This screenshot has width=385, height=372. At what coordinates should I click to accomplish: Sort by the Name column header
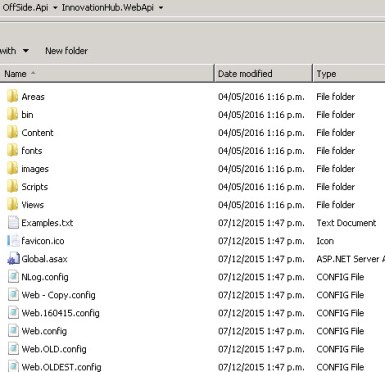tap(107, 74)
